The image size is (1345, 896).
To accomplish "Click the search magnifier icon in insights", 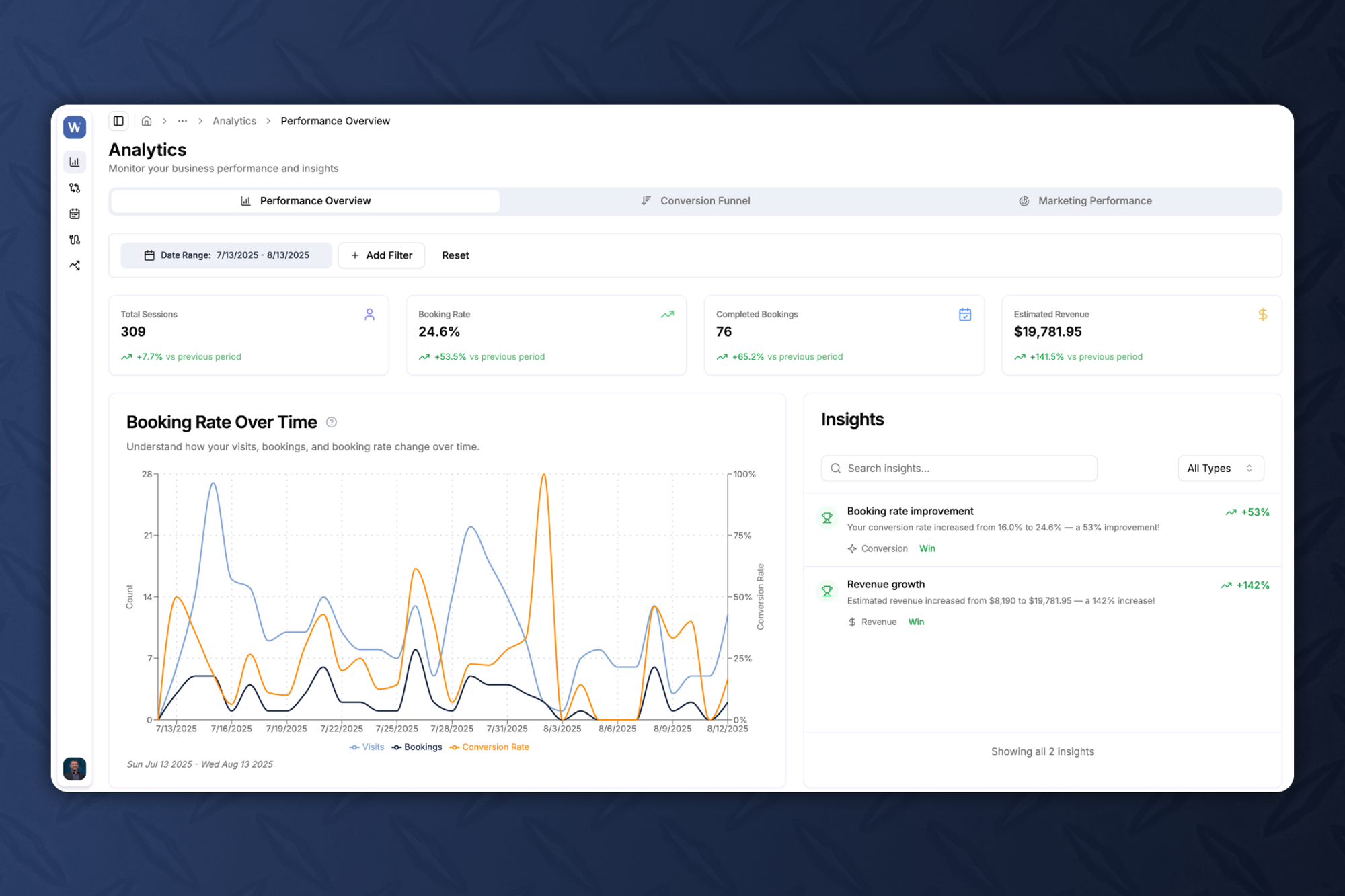I will point(836,469).
